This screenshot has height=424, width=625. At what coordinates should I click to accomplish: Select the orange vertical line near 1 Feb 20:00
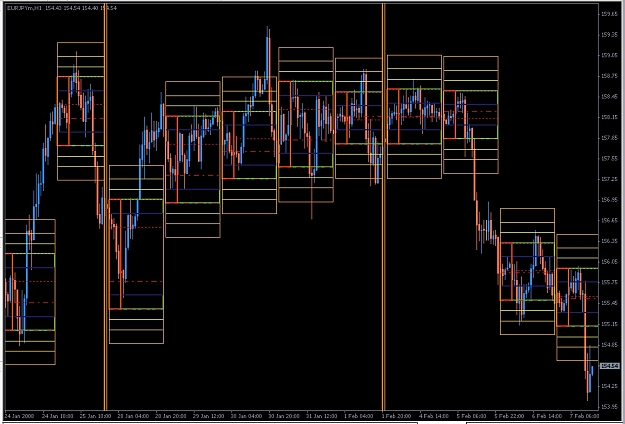pos(383,206)
